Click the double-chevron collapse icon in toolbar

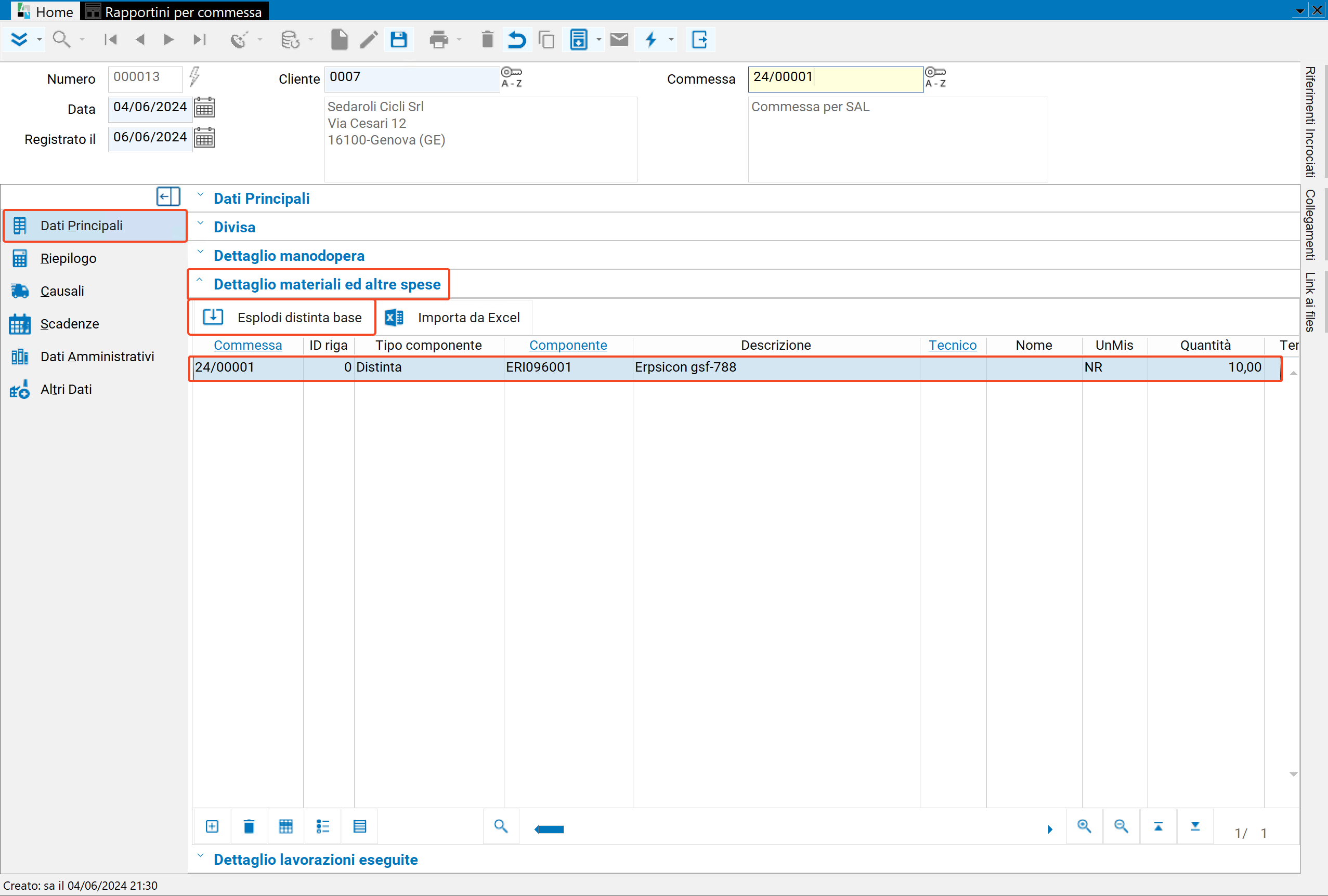click(x=19, y=39)
